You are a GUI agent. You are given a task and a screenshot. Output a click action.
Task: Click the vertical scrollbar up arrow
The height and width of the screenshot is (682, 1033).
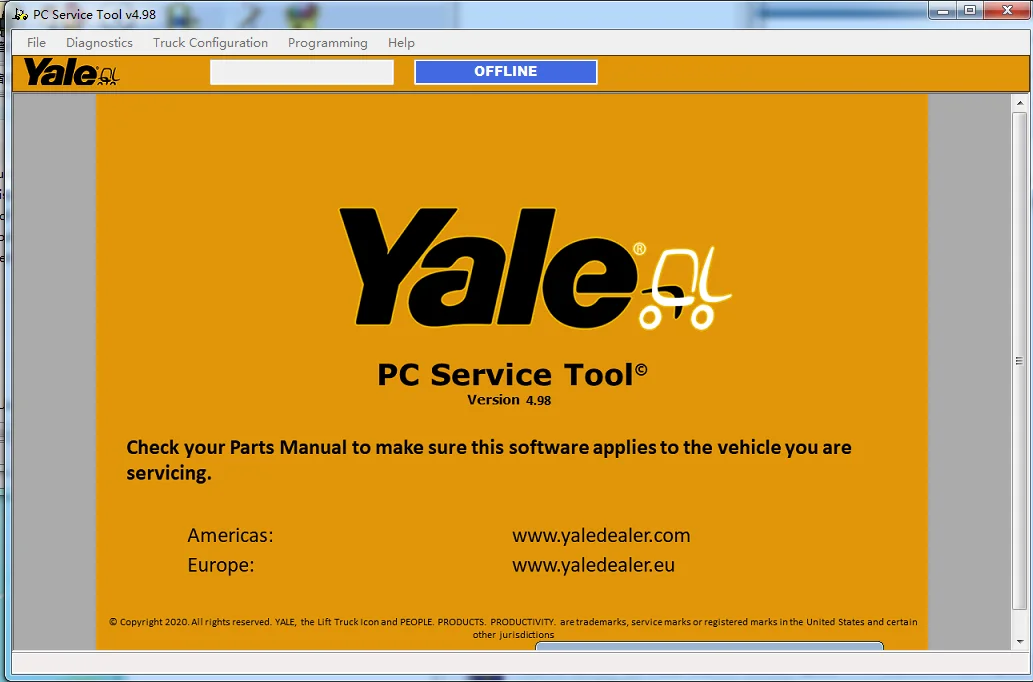(1020, 103)
